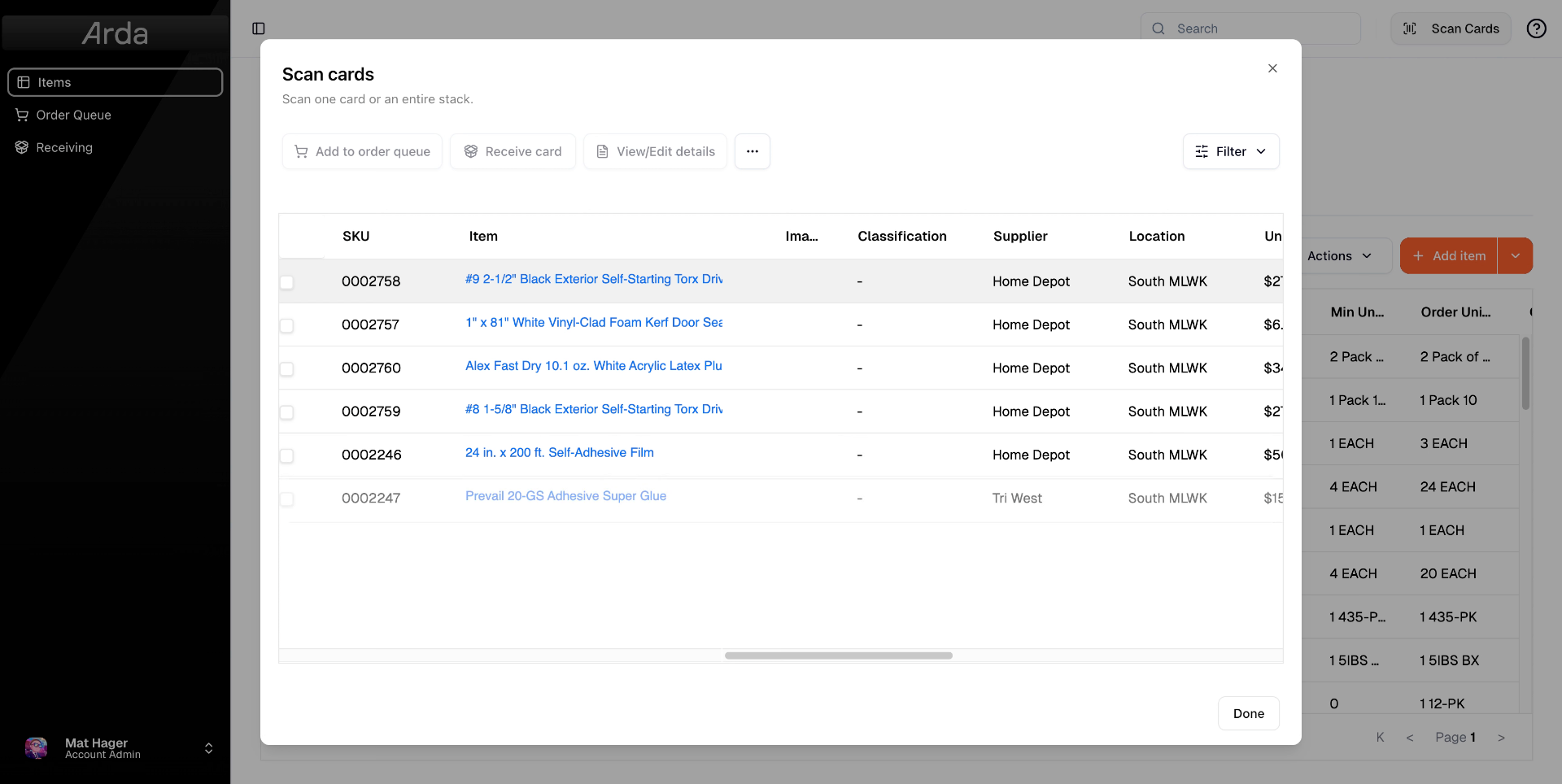Click the Location column header
Screen dimensions: 1562x784
click(1157, 236)
